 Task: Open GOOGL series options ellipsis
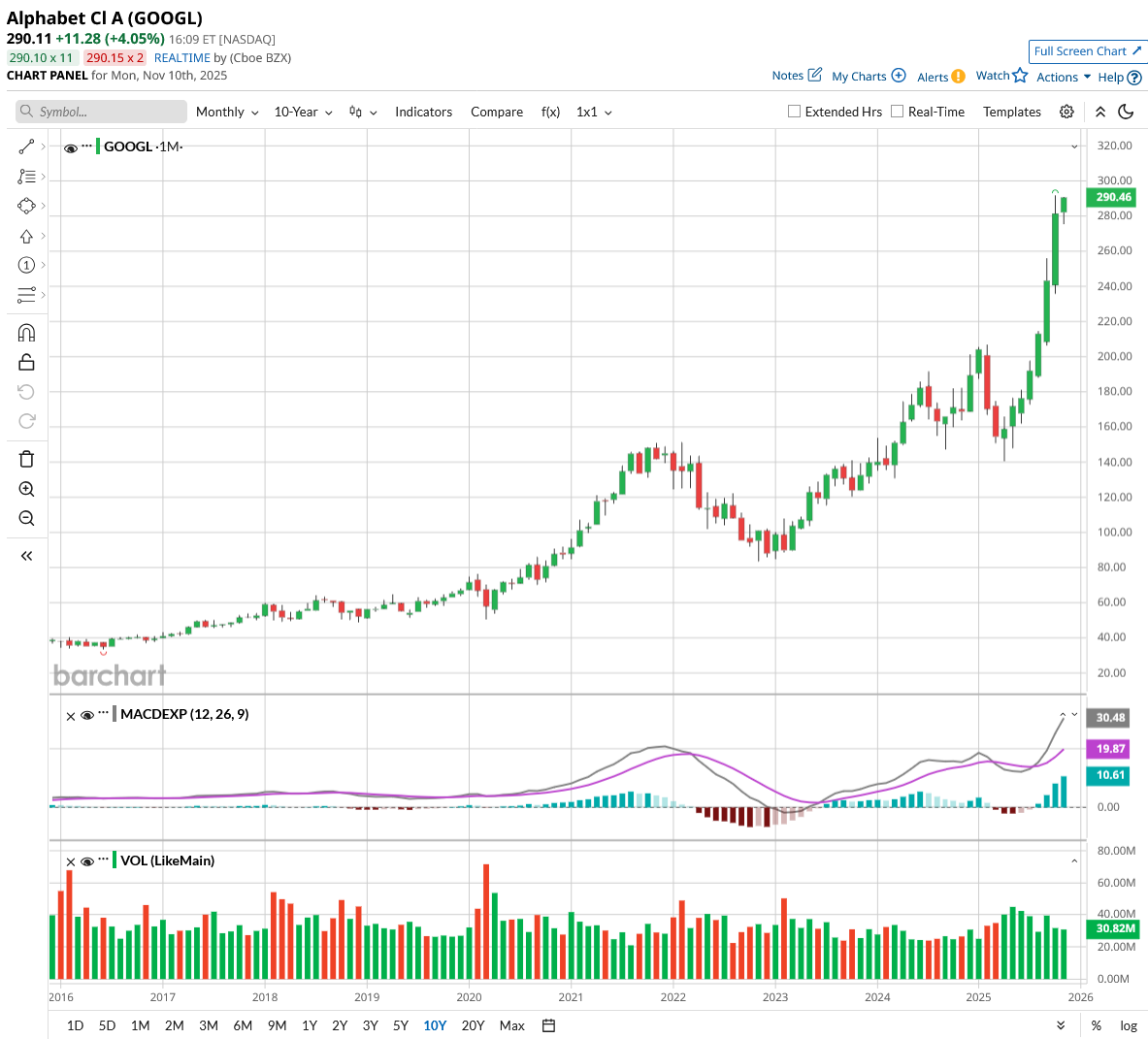[x=87, y=146]
